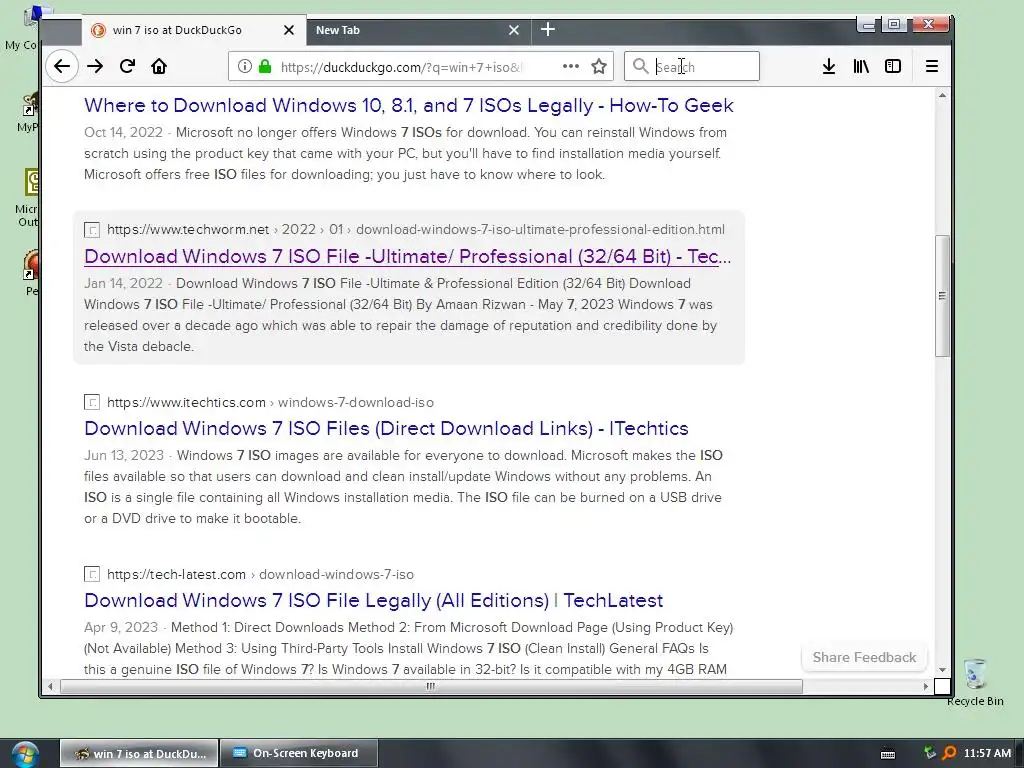Click the vertical scrollbar thumb
Screen dimensions: 1024x768
point(942,296)
